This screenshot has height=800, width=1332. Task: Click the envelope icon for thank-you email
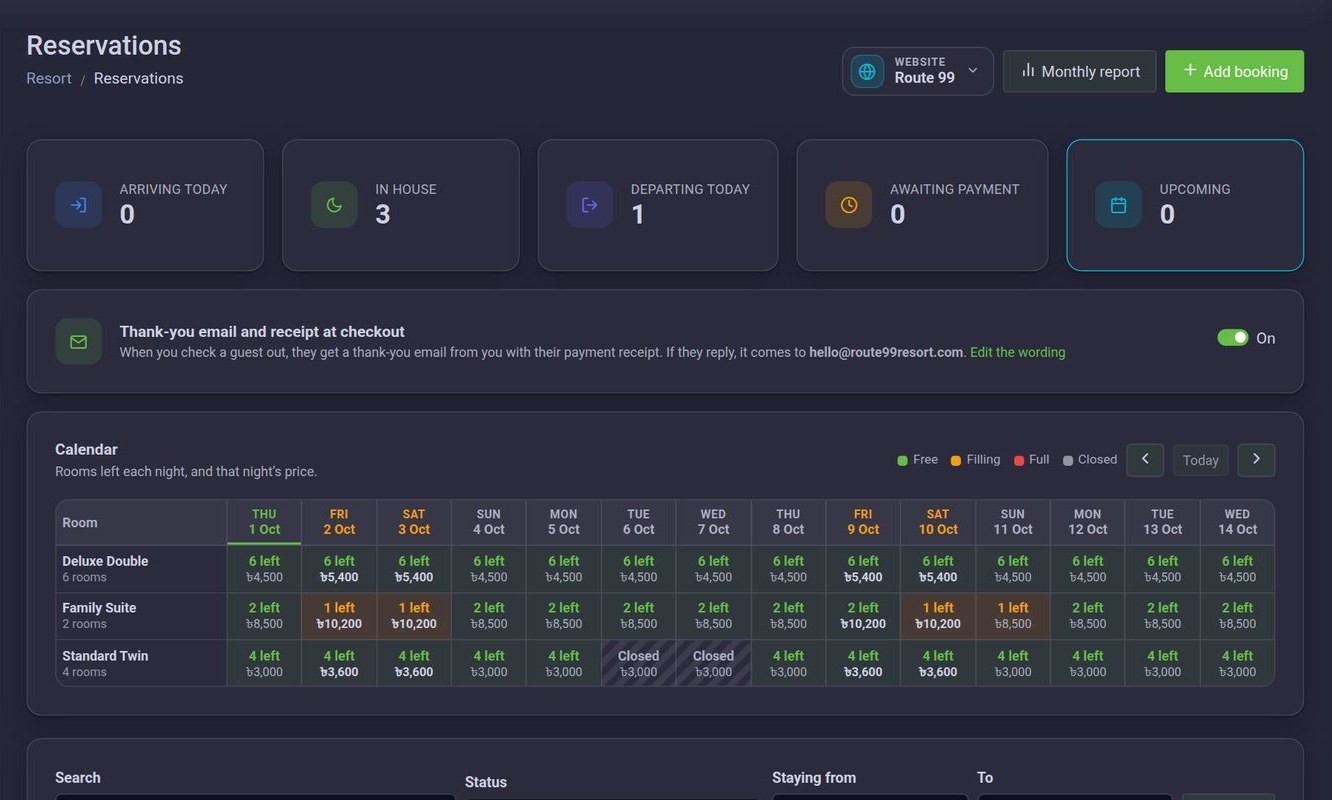click(79, 342)
